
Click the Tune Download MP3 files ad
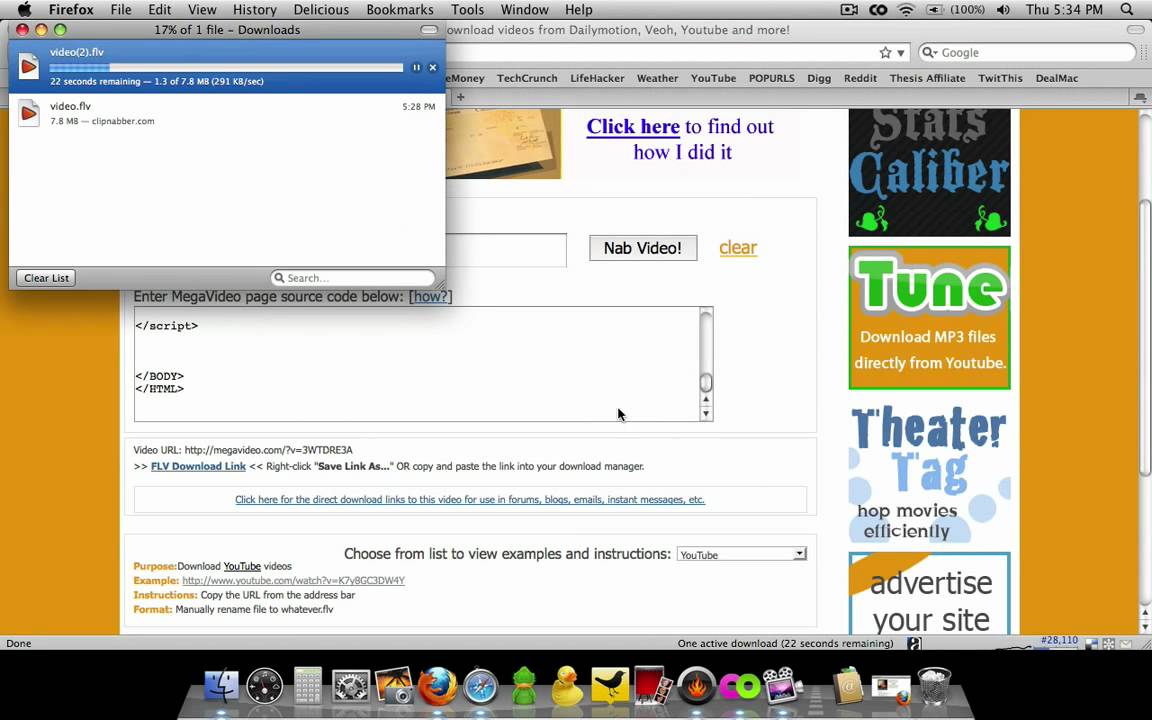(929, 317)
